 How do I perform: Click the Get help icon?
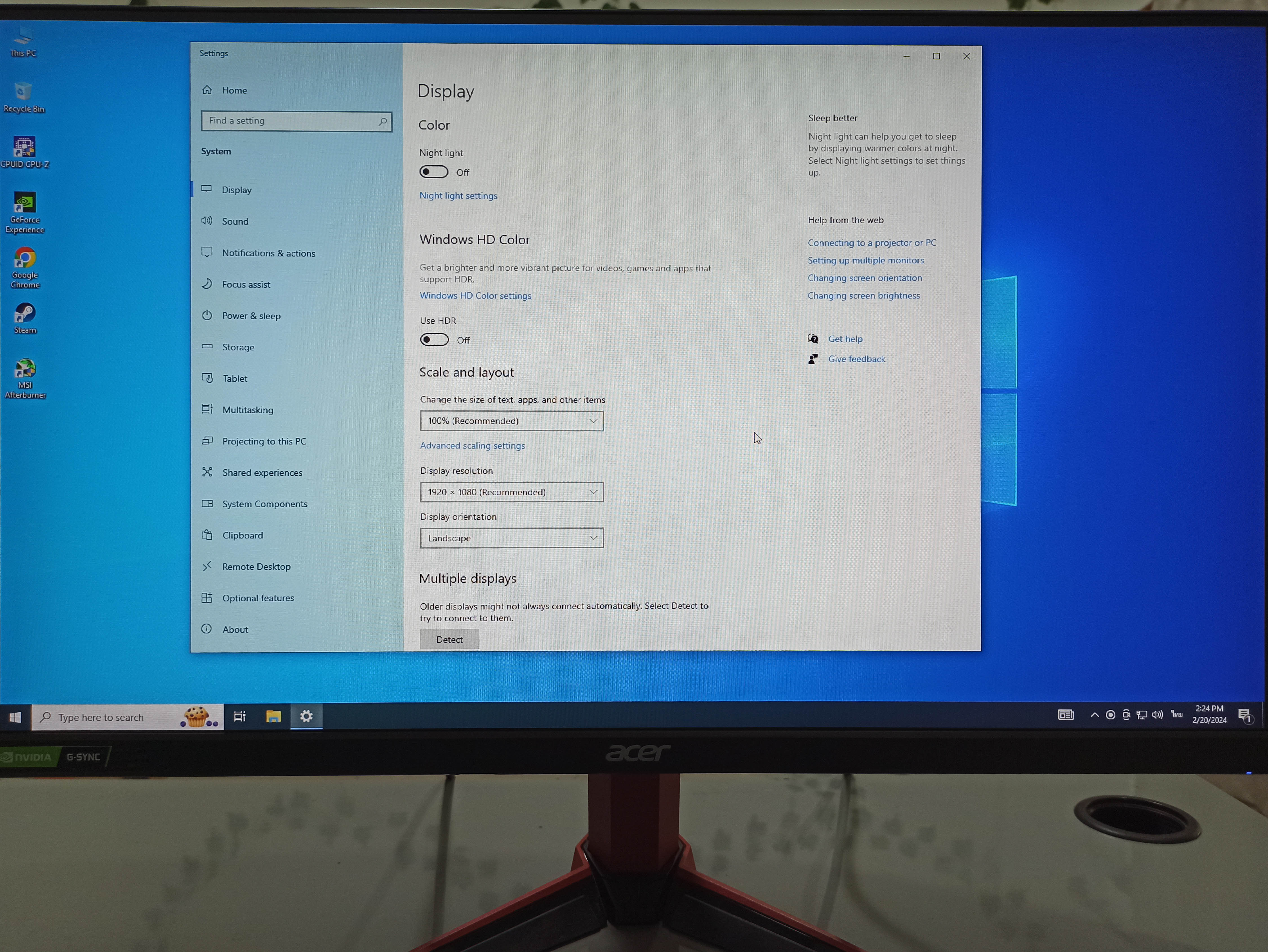click(813, 339)
